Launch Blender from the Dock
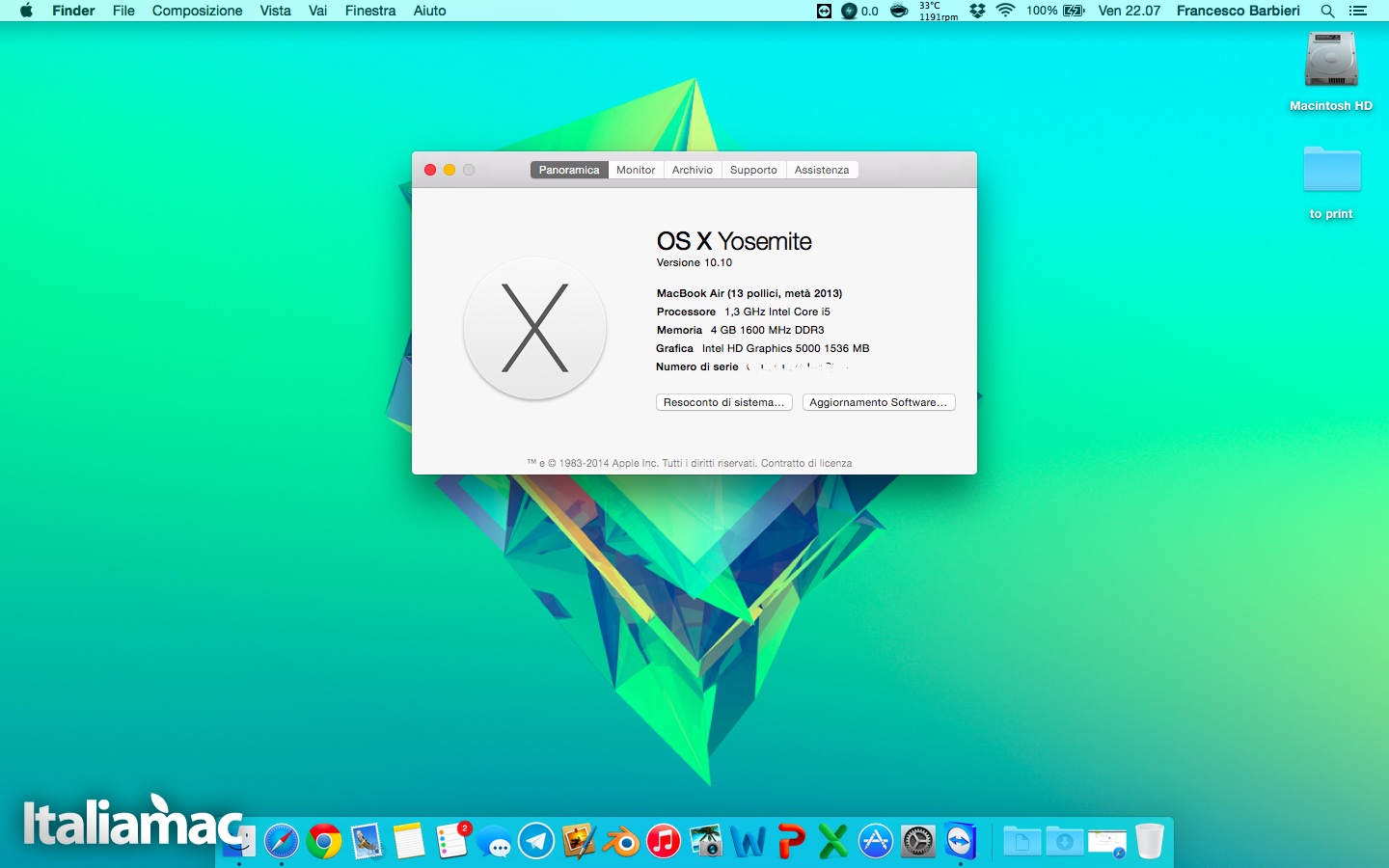Viewport: 1389px width, 868px height. (x=621, y=841)
